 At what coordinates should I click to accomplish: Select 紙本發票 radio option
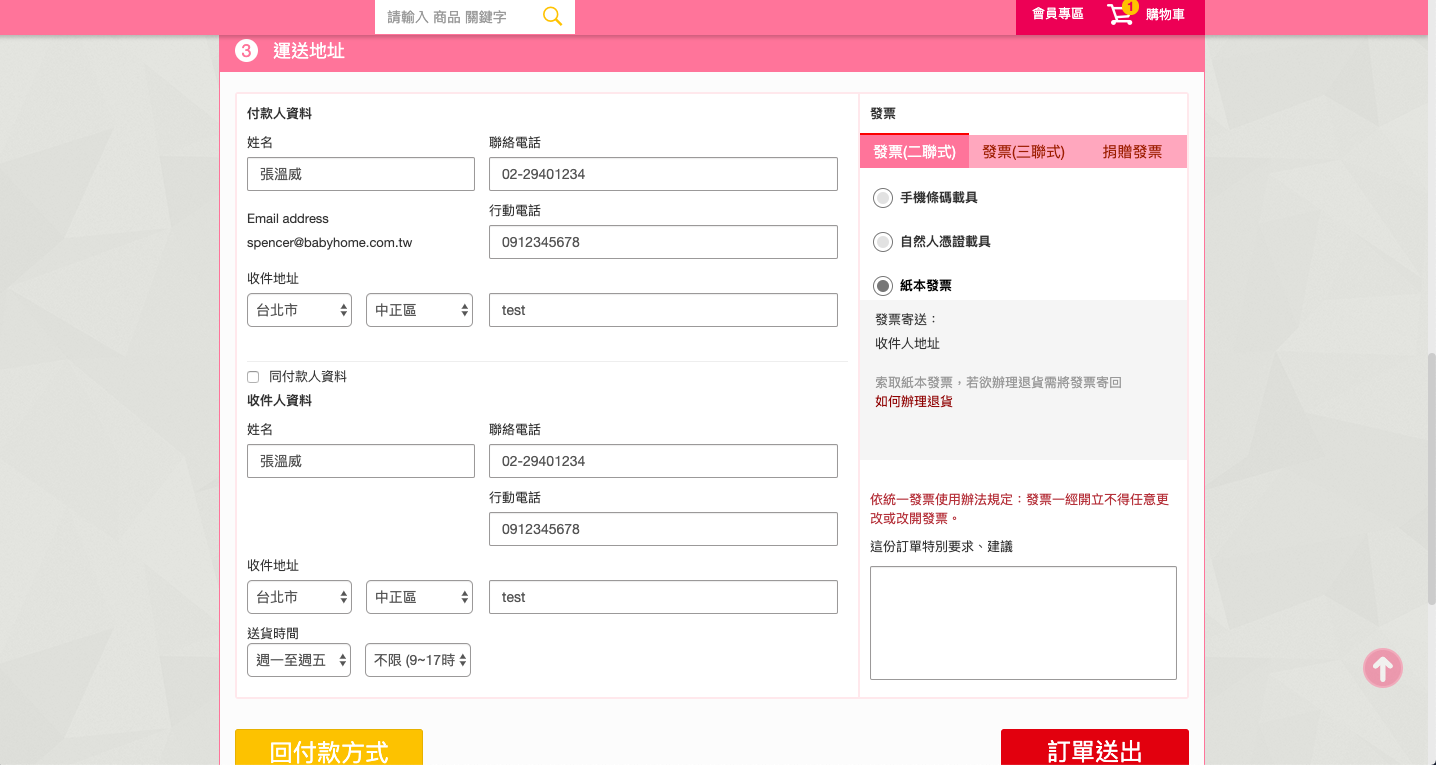point(883,286)
